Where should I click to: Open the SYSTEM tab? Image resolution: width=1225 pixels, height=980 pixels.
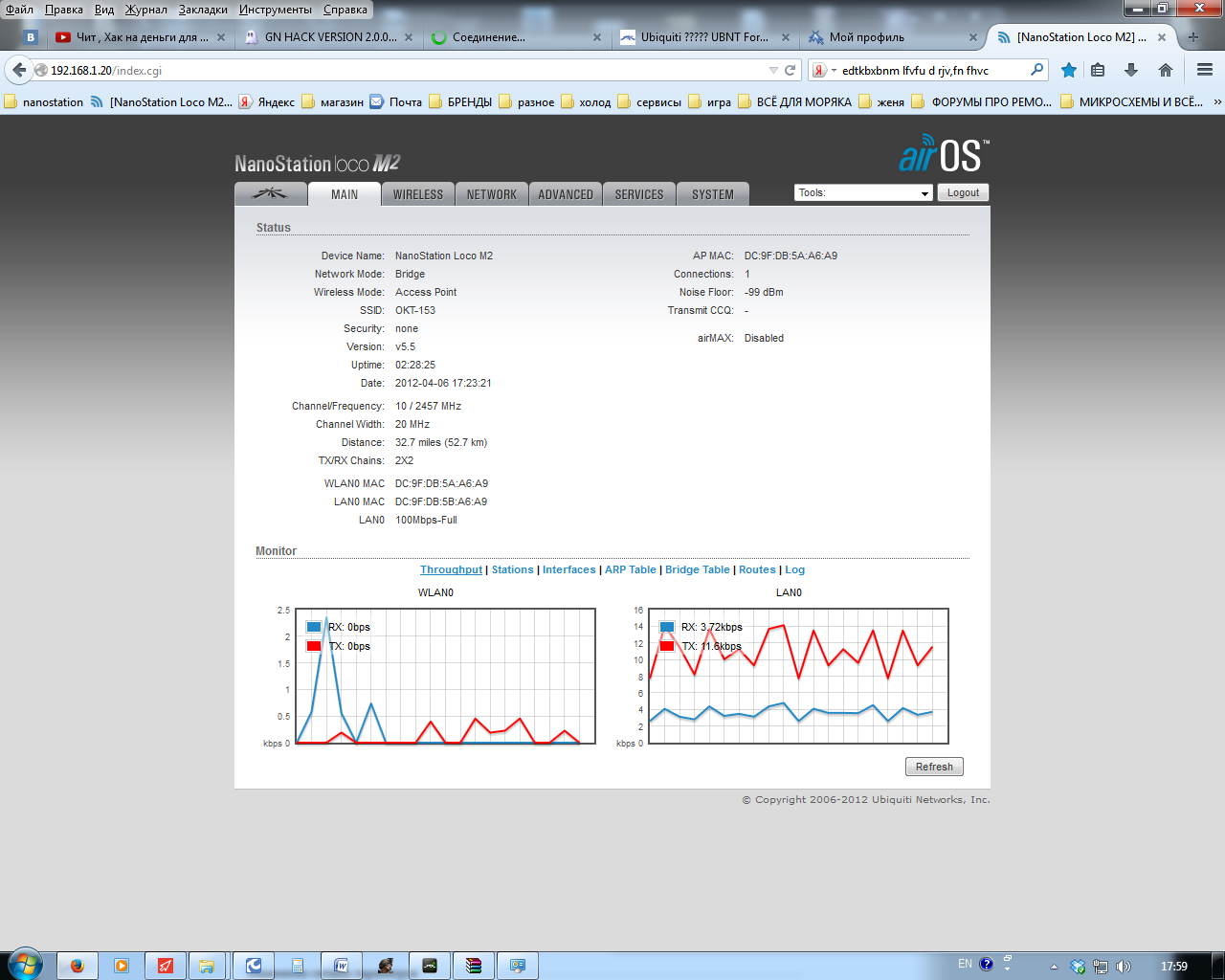713,194
